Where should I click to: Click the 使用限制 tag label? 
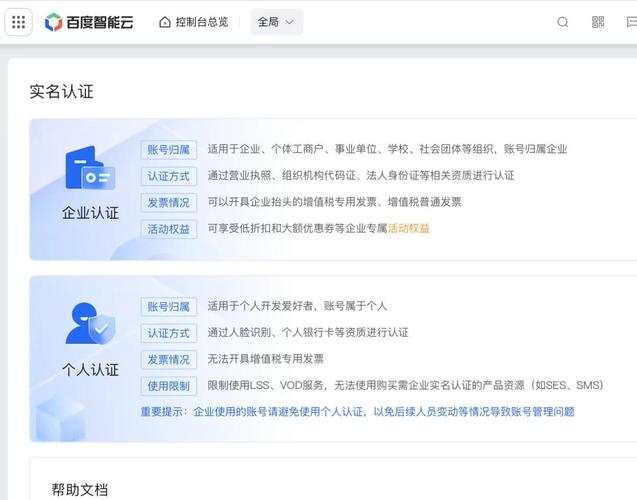click(169, 386)
